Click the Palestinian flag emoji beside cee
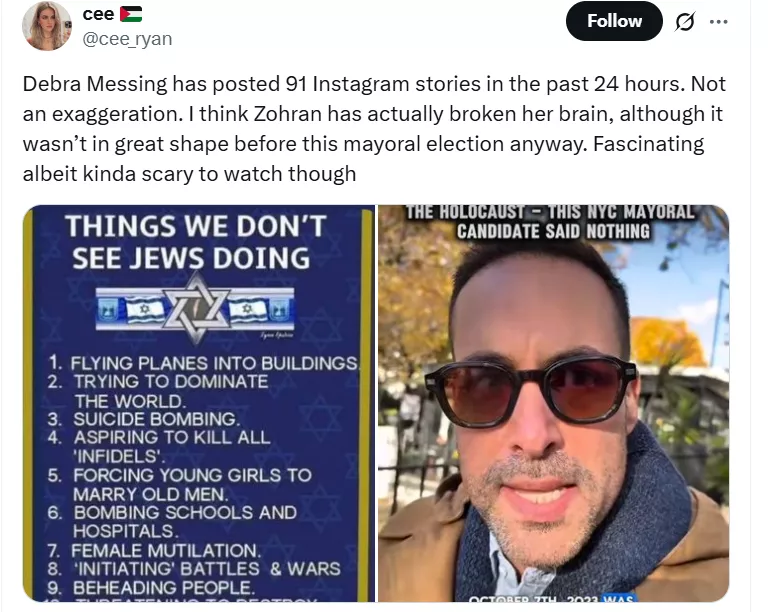This screenshot has width=768, height=612. click(x=131, y=14)
